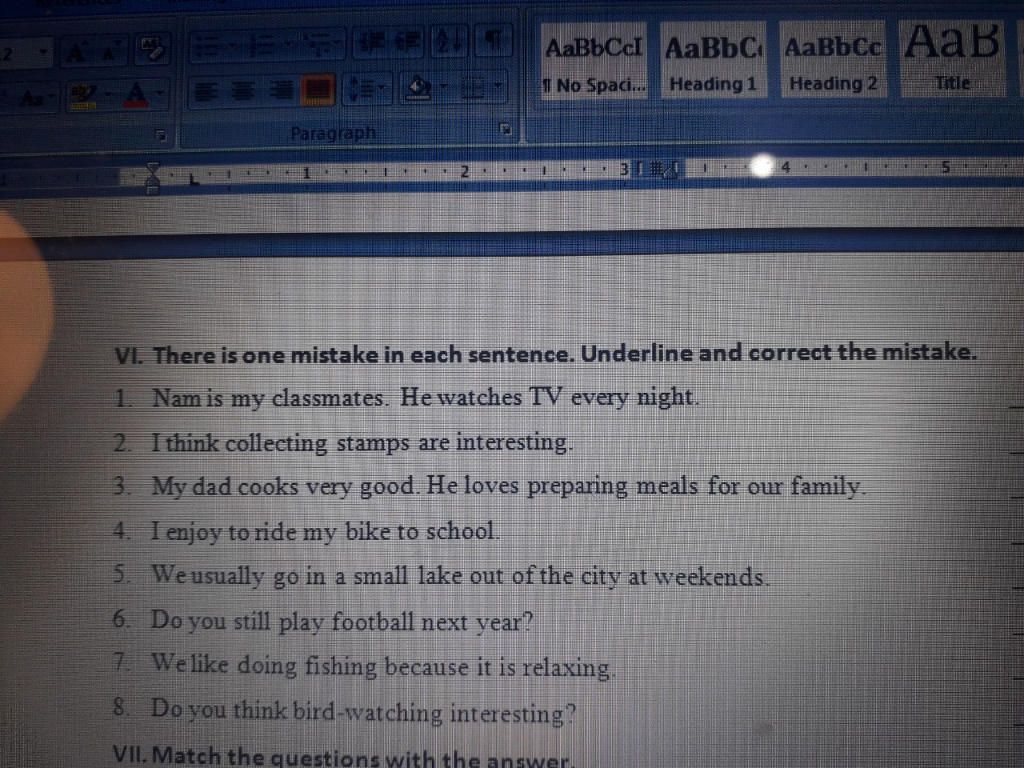The image size is (1024, 768).
Task: Apply the Title style
Action: [952, 59]
